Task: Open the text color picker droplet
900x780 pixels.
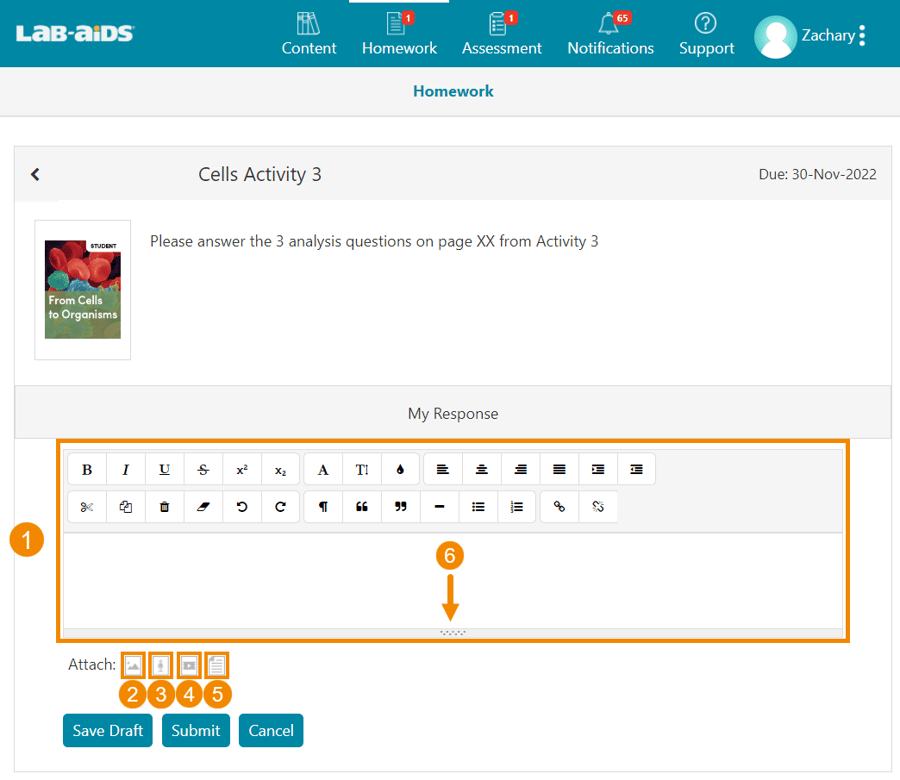Action: 401,469
